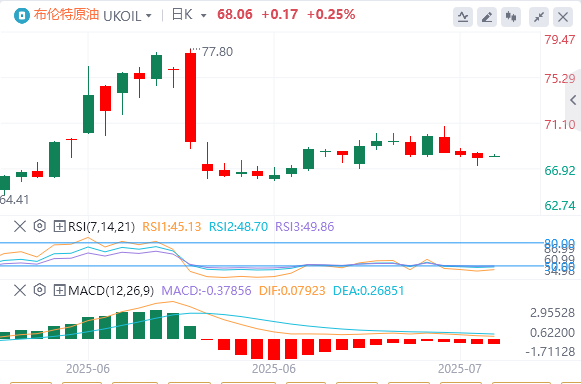Click the blue Brent crude logo icon
581x384 pixels.
(x=22, y=16)
